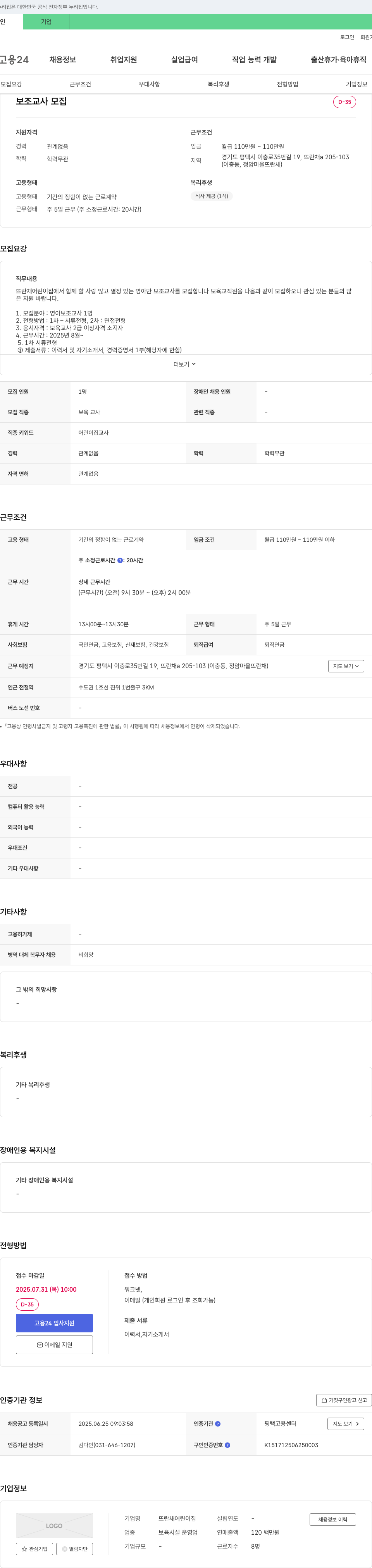Click 수도권 1호선 진위 1번출구 3KM text
372x1568 pixels.
point(116,687)
